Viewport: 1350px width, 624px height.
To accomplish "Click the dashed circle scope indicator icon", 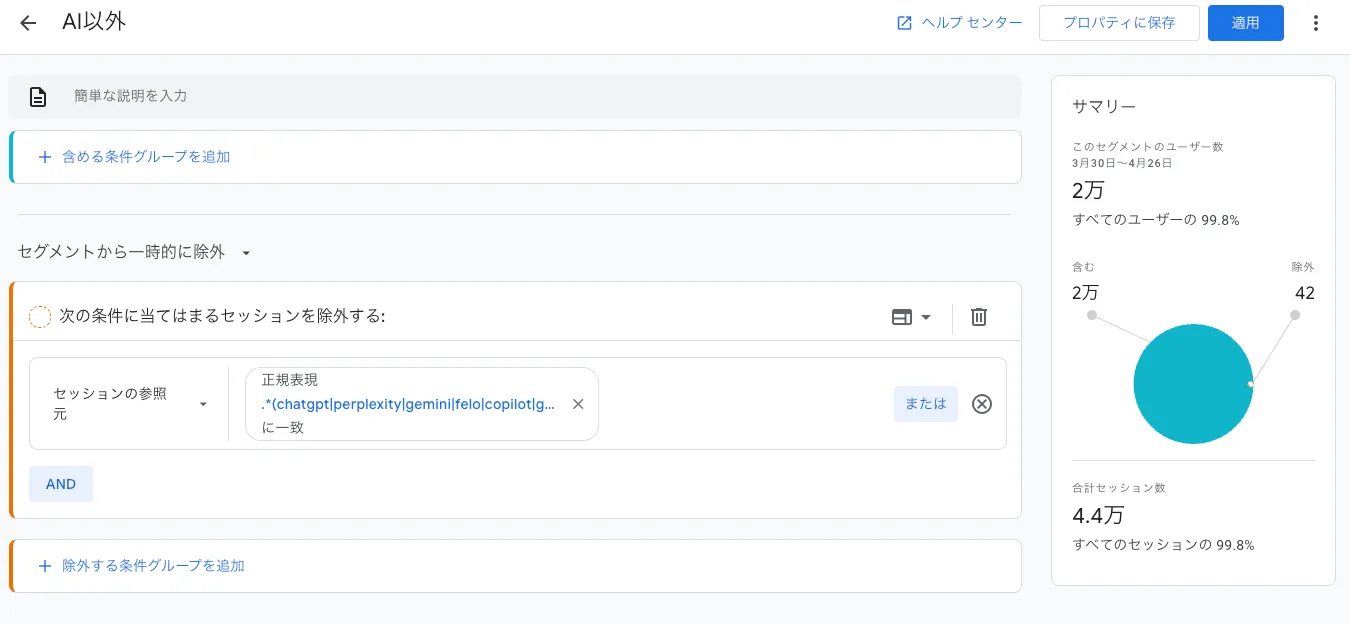I will [40, 316].
